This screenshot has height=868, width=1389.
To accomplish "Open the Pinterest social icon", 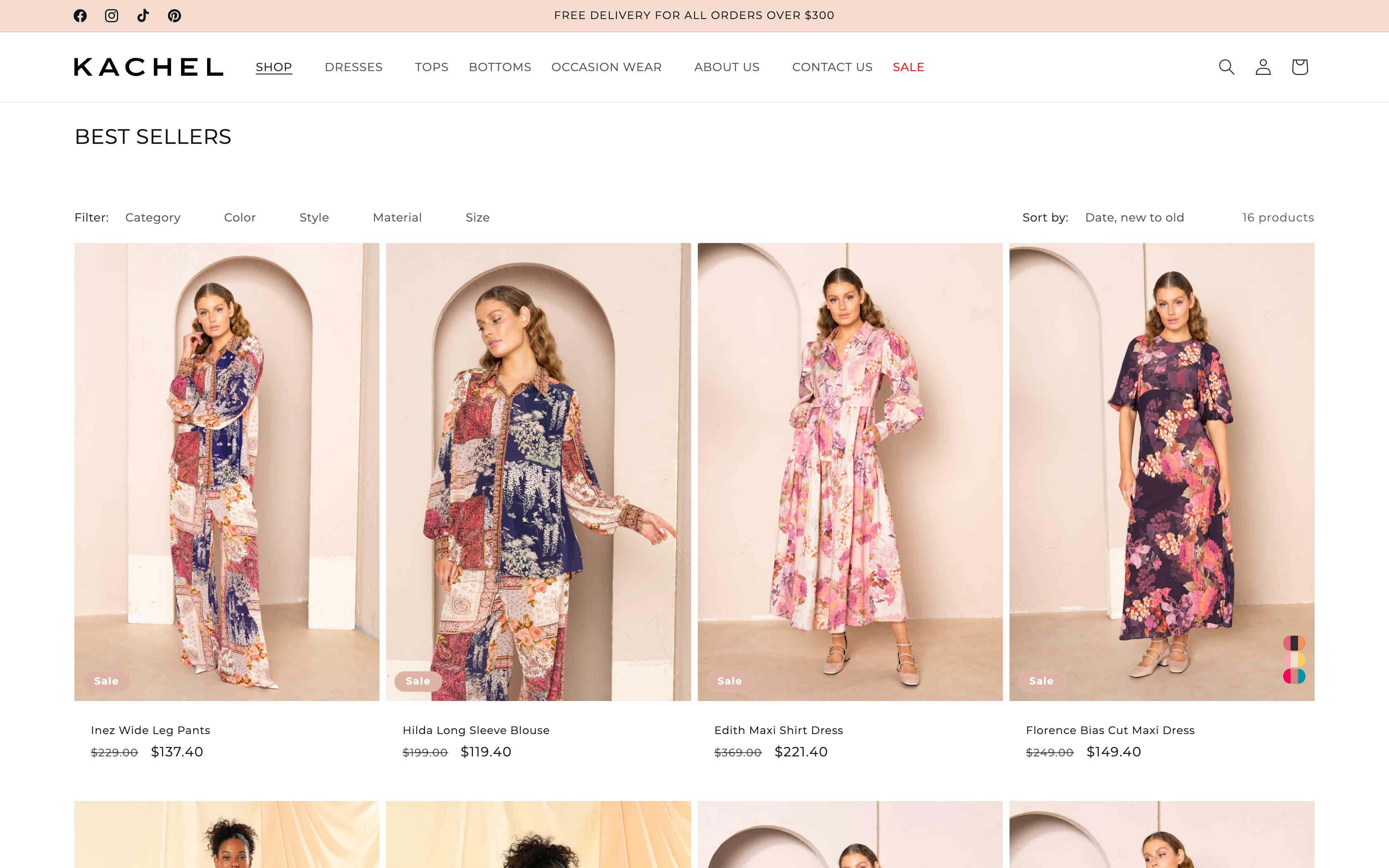I will coord(174,16).
